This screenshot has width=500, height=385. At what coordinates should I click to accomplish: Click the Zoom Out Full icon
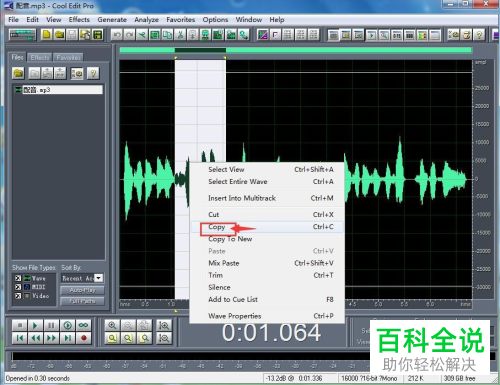pyautogui.click(x=144, y=325)
